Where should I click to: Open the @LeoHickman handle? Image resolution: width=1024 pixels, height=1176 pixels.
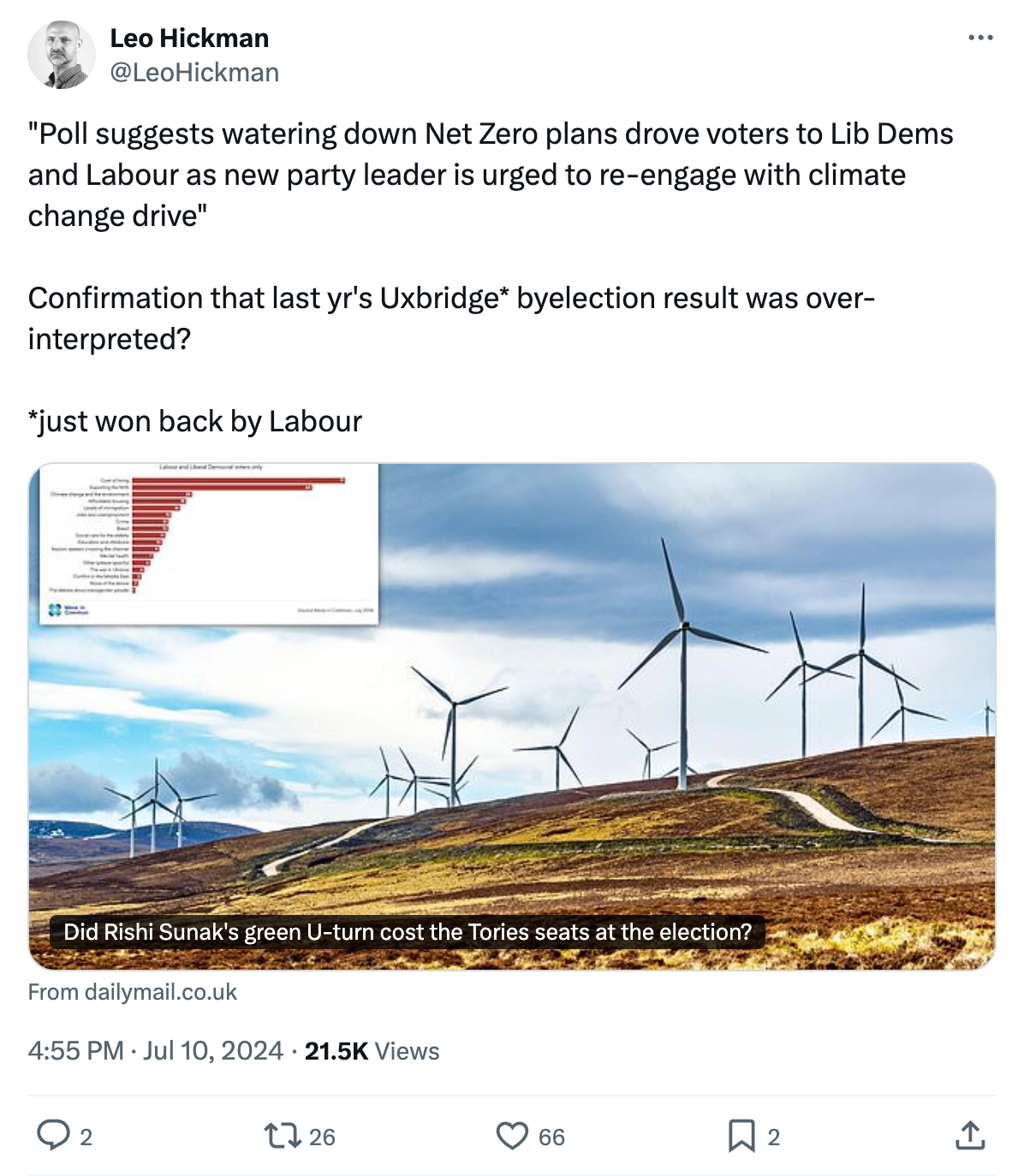(193, 72)
